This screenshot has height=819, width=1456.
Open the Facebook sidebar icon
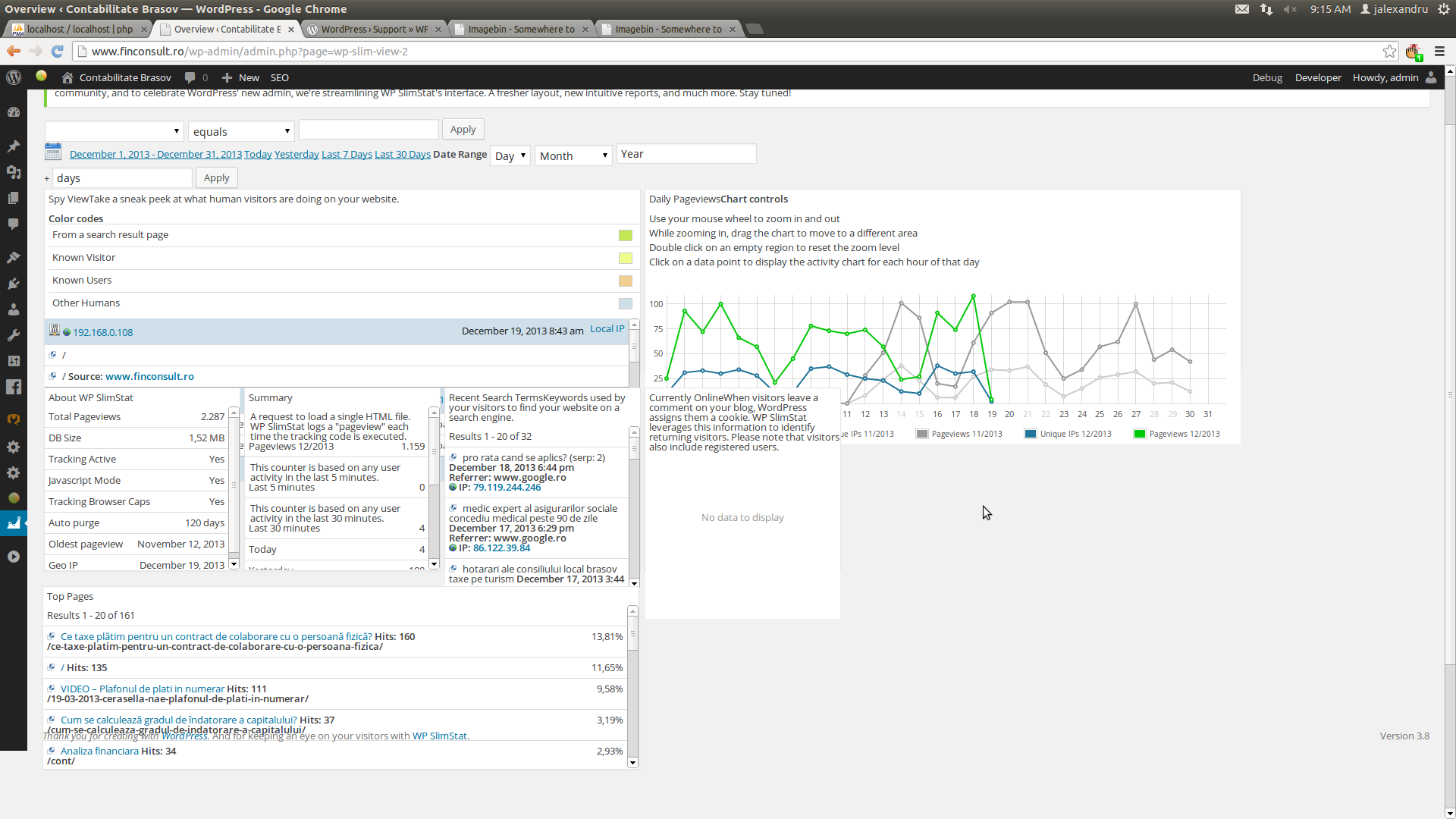[x=14, y=387]
